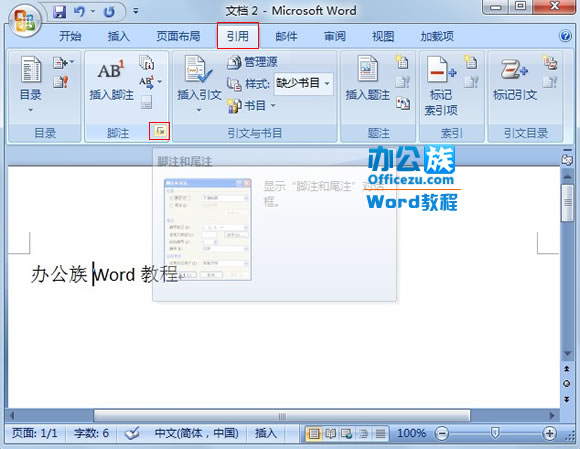Switch to the 插入 tab

coord(118,36)
